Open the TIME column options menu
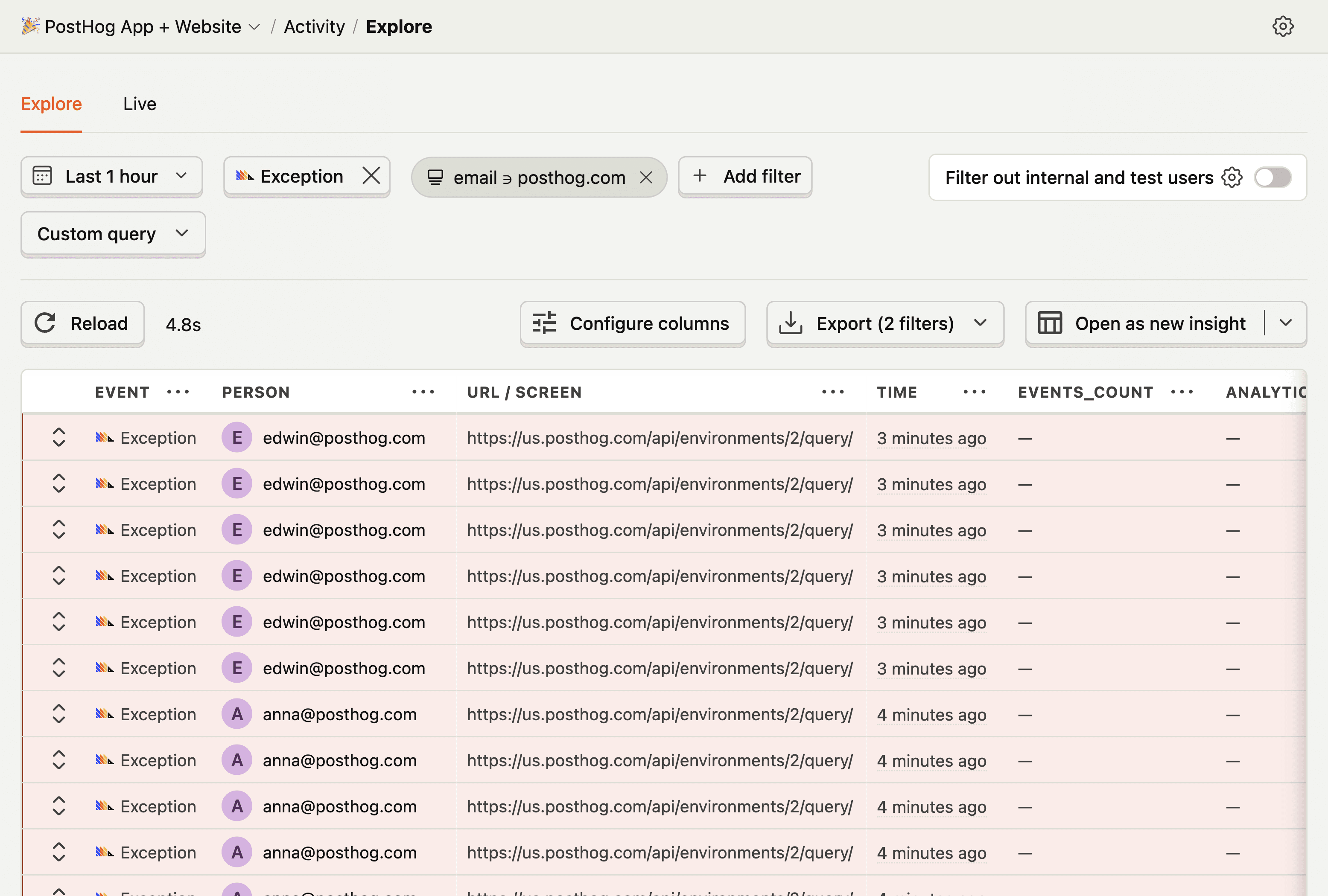 point(974,392)
